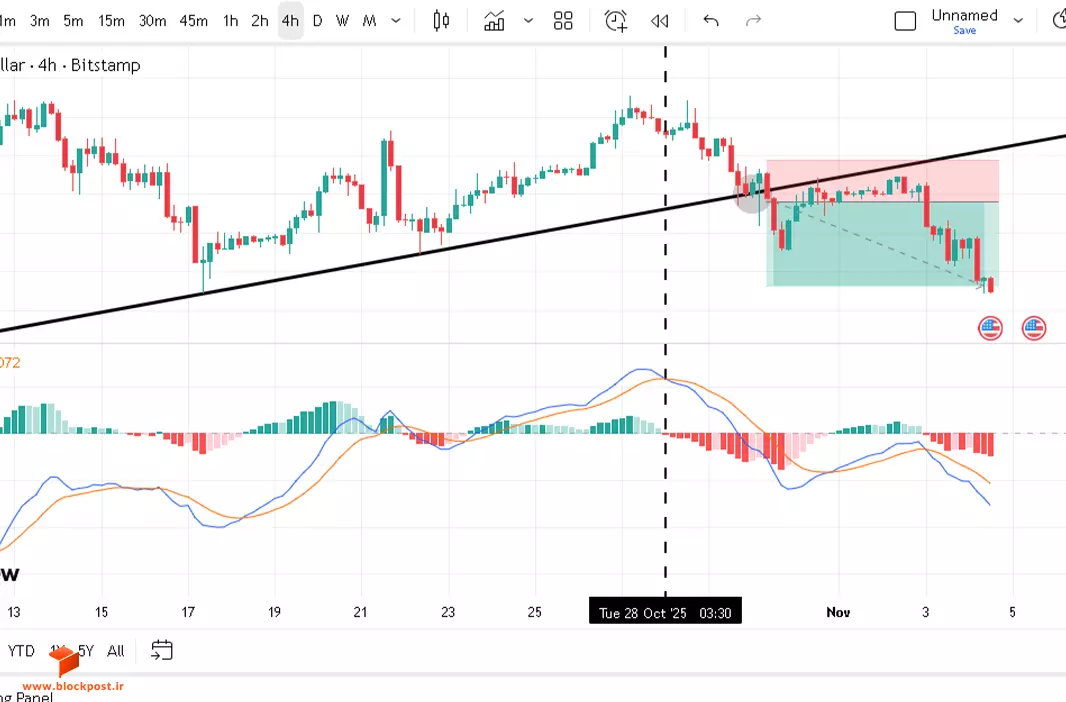This screenshot has width=1066, height=702.
Task: Click the Save link under Unnamed
Action: tap(965, 31)
